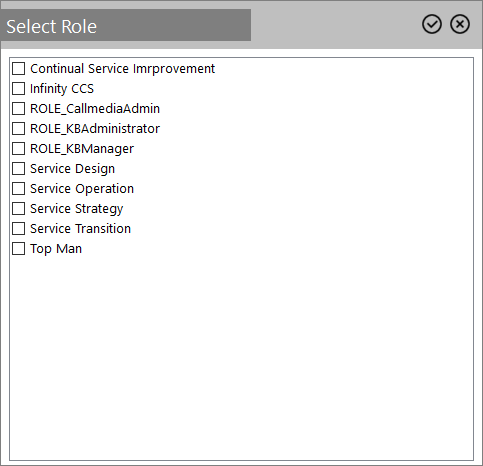Check the Service Design role box
The height and width of the screenshot is (466, 483).
click(19, 169)
